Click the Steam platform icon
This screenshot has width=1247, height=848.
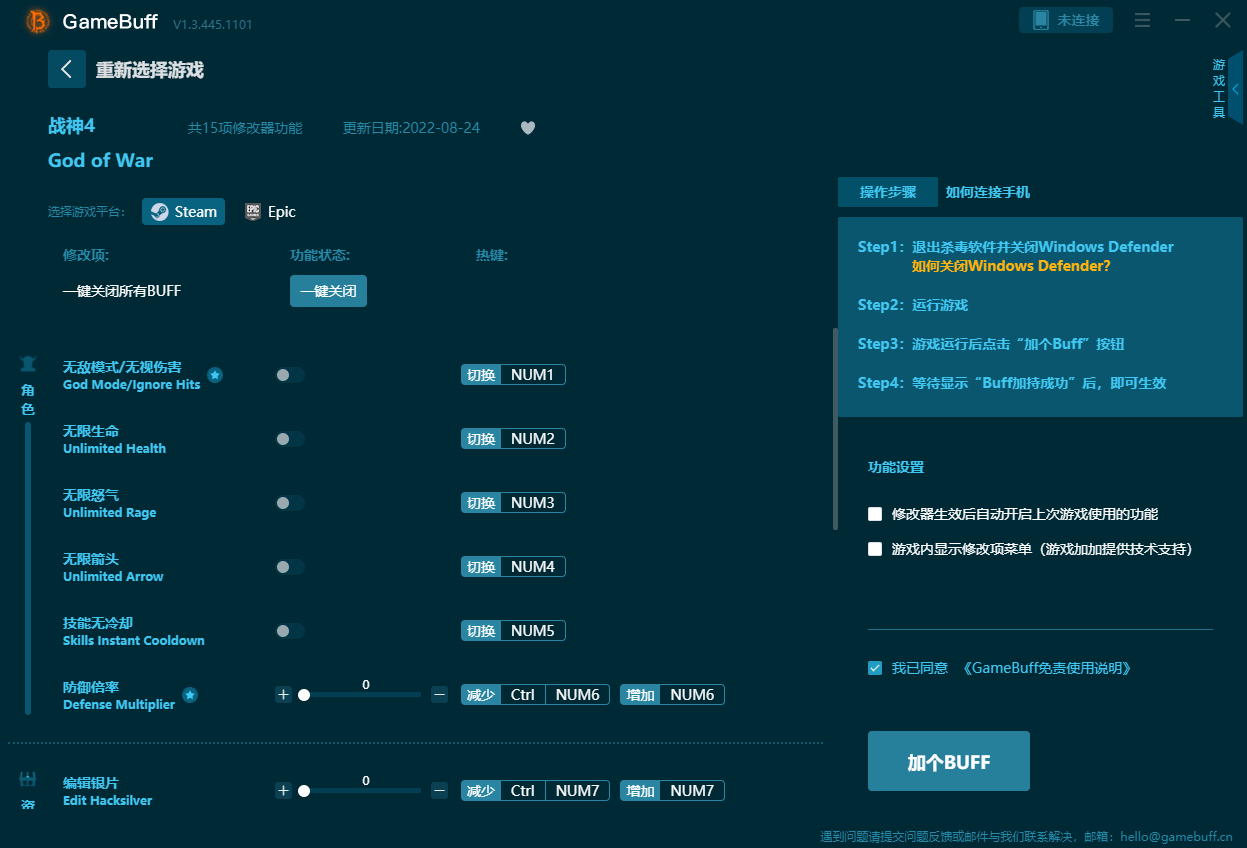pyautogui.click(x=159, y=212)
